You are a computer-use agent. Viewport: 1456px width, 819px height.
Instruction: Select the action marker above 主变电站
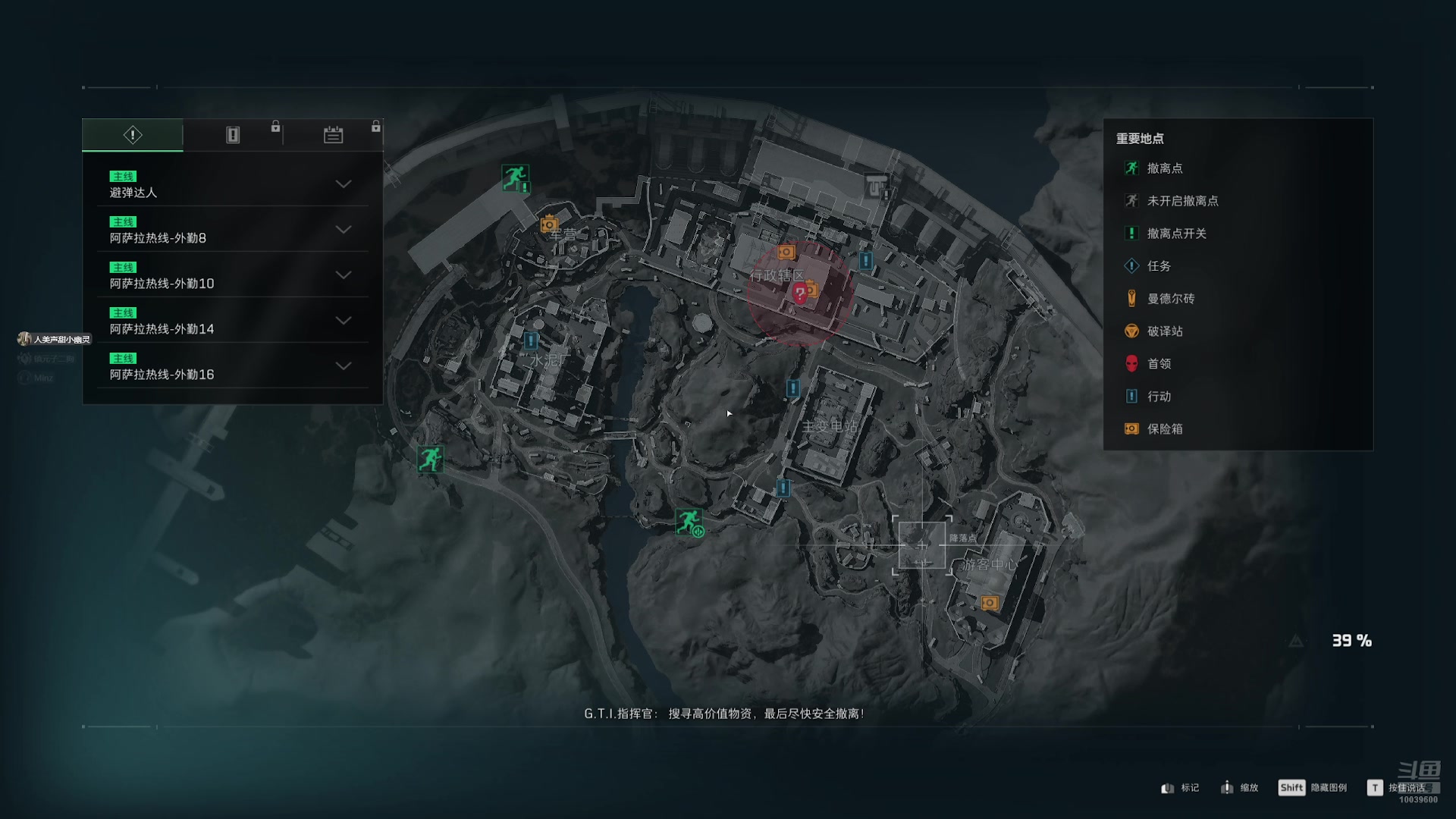[792, 388]
